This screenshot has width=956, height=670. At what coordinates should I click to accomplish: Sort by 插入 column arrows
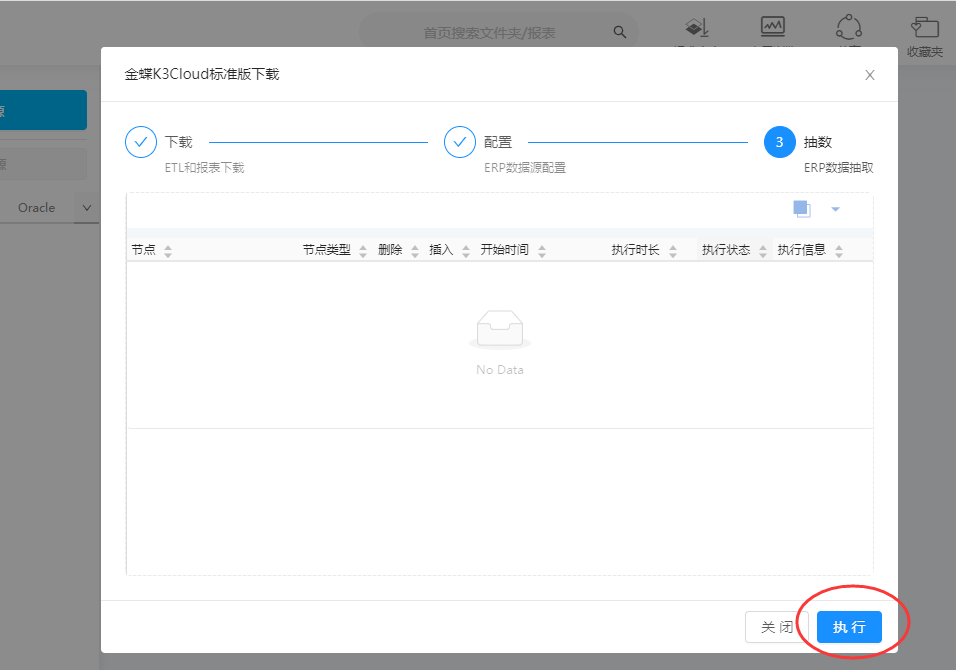coord(466,251)
